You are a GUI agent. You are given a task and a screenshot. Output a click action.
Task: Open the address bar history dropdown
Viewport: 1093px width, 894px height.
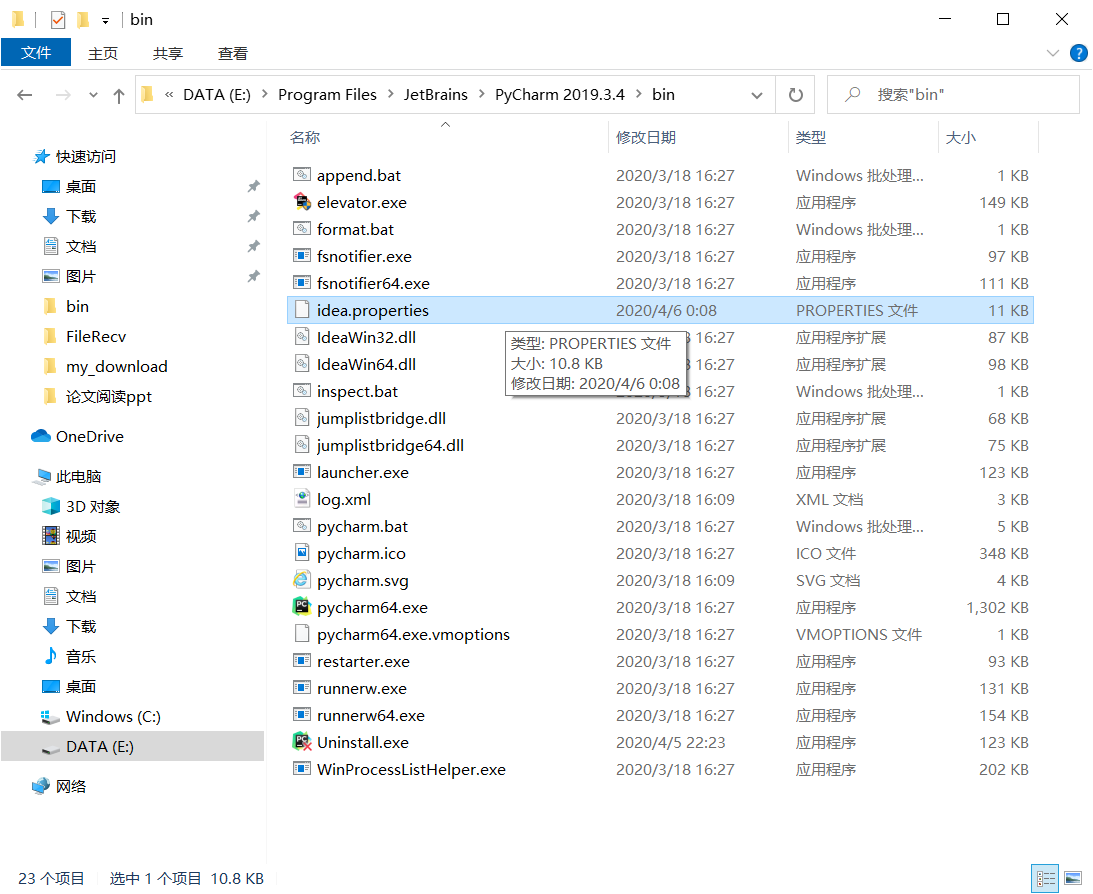(x=757, y=95)
